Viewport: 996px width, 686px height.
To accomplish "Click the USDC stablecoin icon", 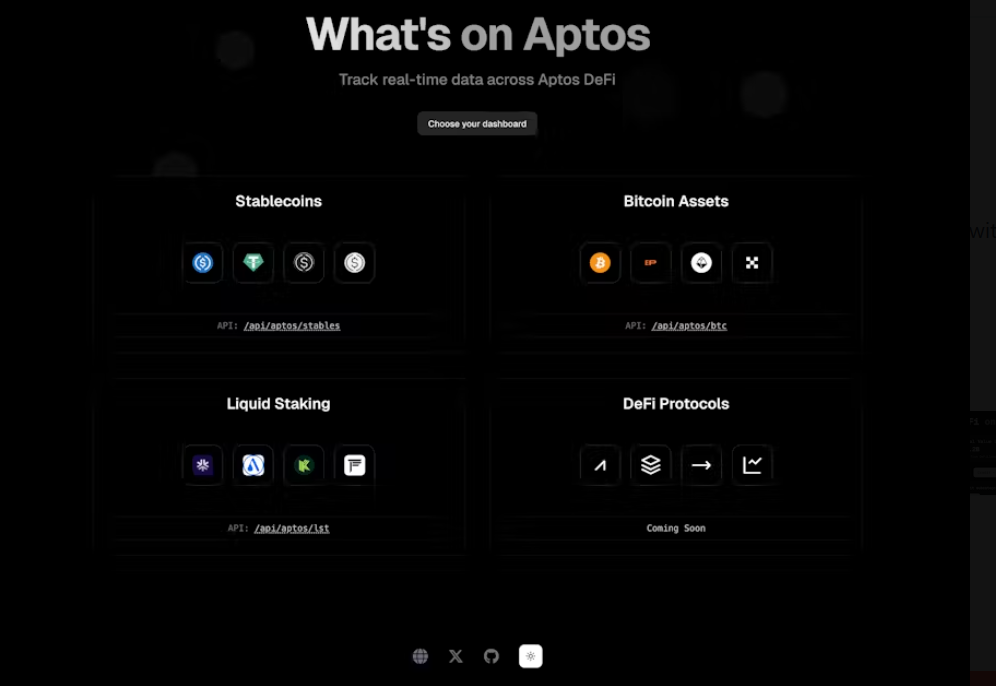I will (x=203, y=262).
